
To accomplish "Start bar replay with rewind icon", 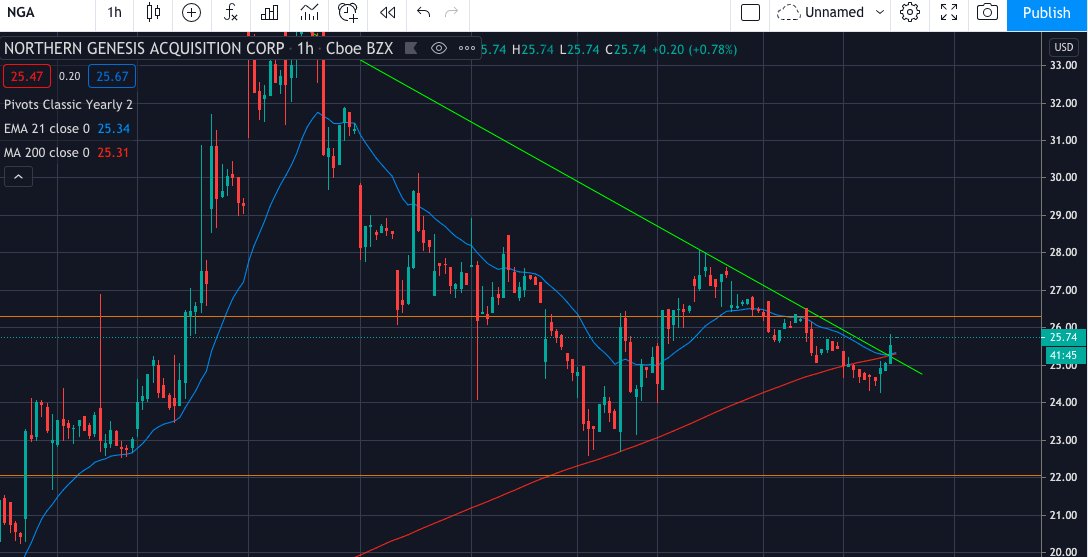I will pyautogui.click(x=389, y=12).
